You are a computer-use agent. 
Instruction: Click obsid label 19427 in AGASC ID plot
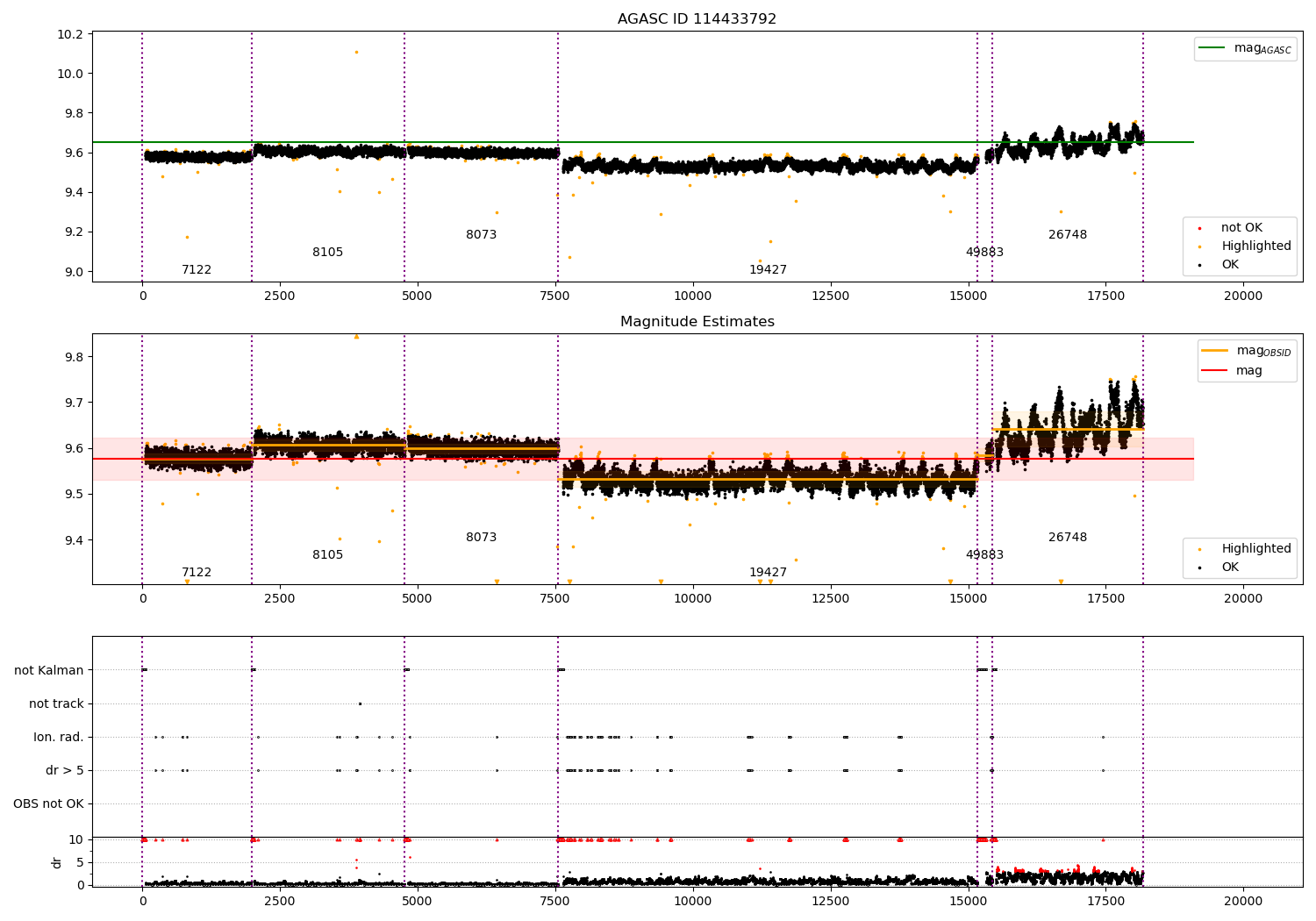768,270
